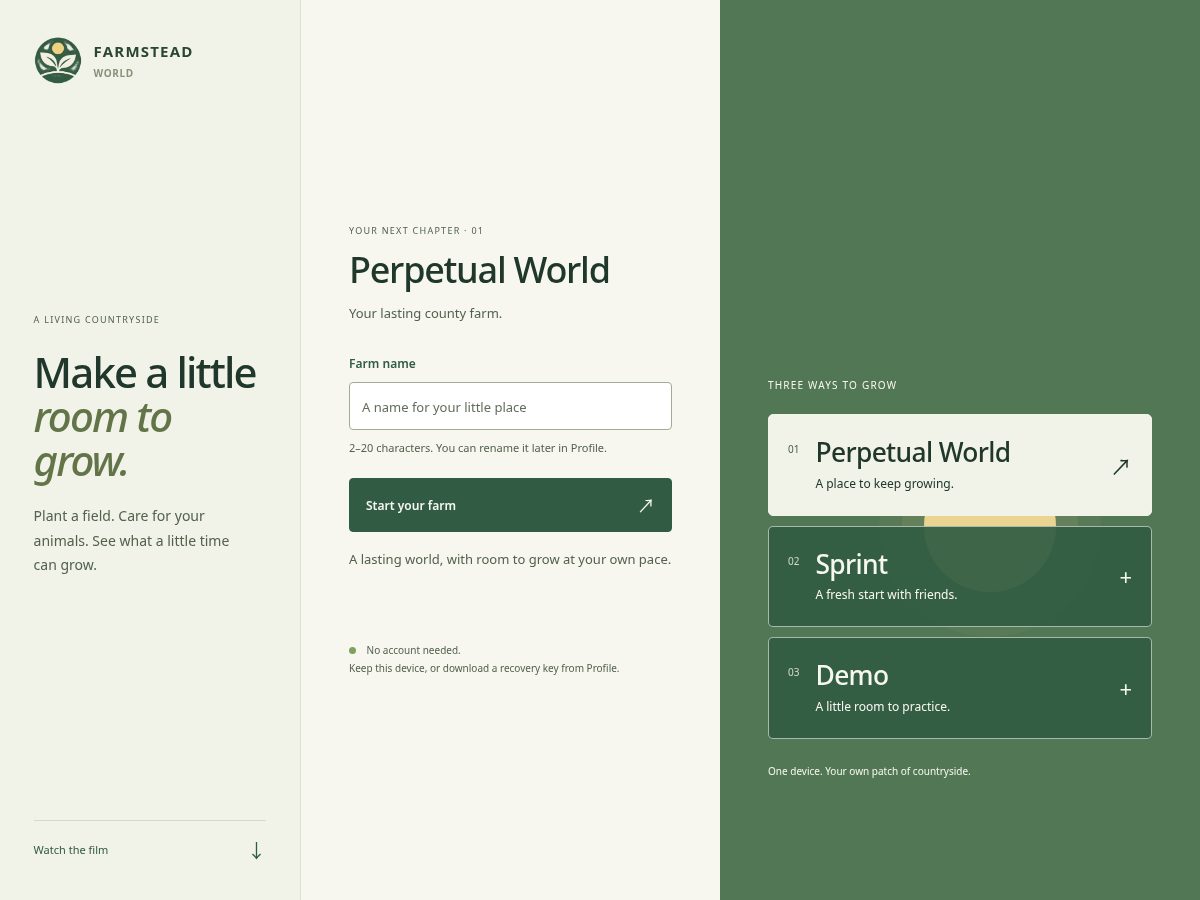Expand the Sprint card plus icon

click(1125, 577)
